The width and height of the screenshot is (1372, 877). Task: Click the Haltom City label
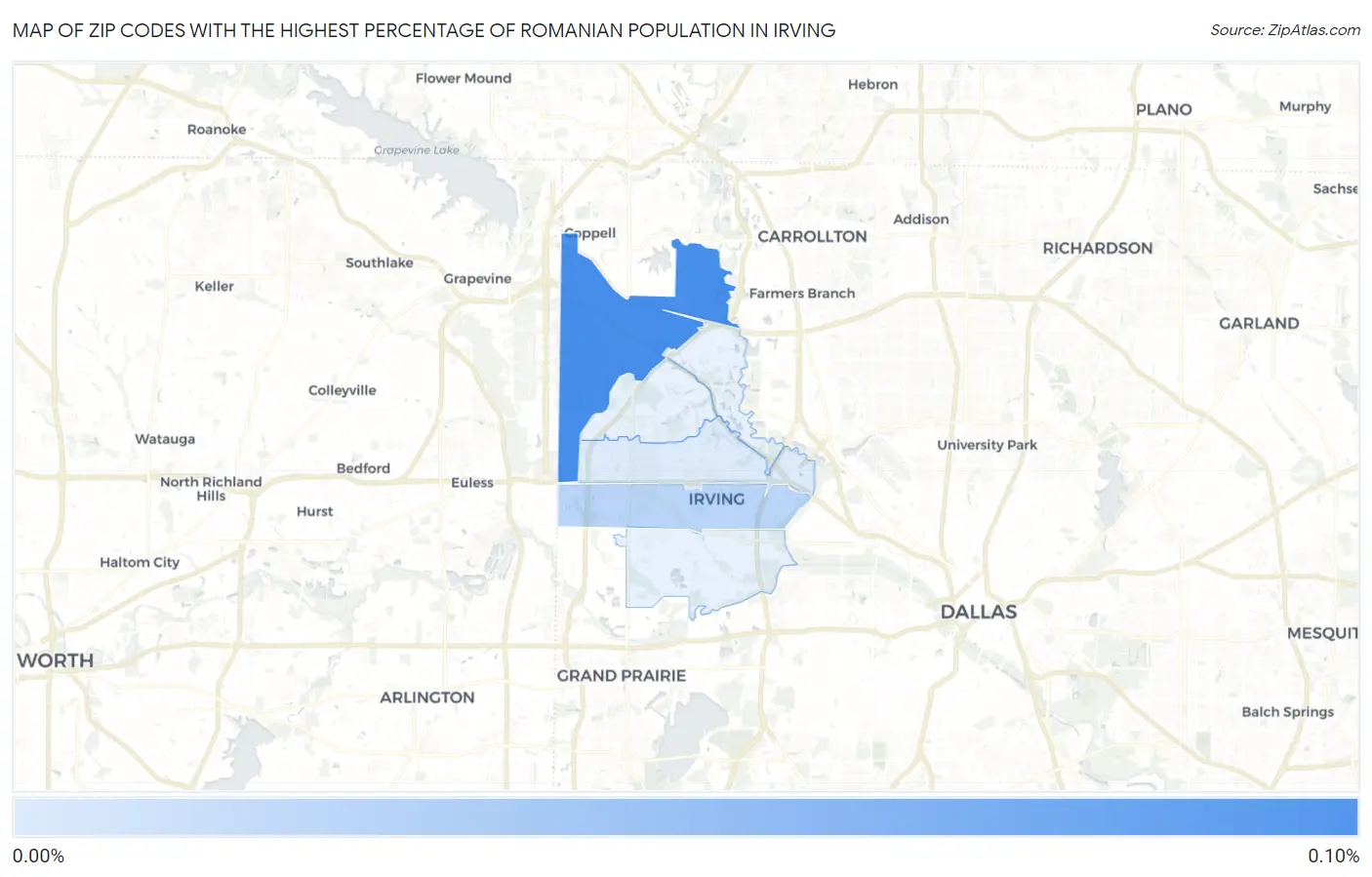140,562
